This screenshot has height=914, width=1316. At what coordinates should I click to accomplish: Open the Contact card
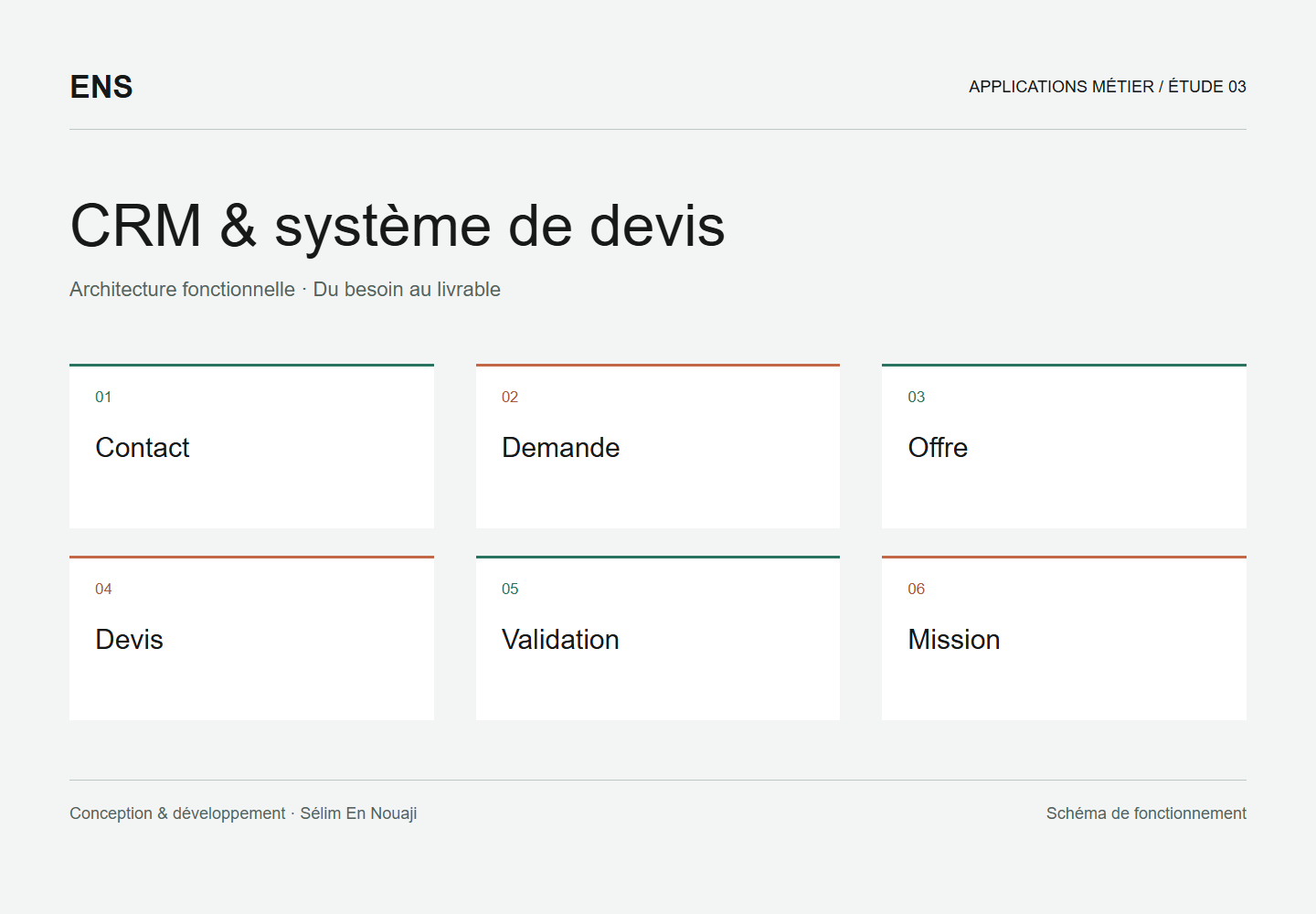pos(251,446)
